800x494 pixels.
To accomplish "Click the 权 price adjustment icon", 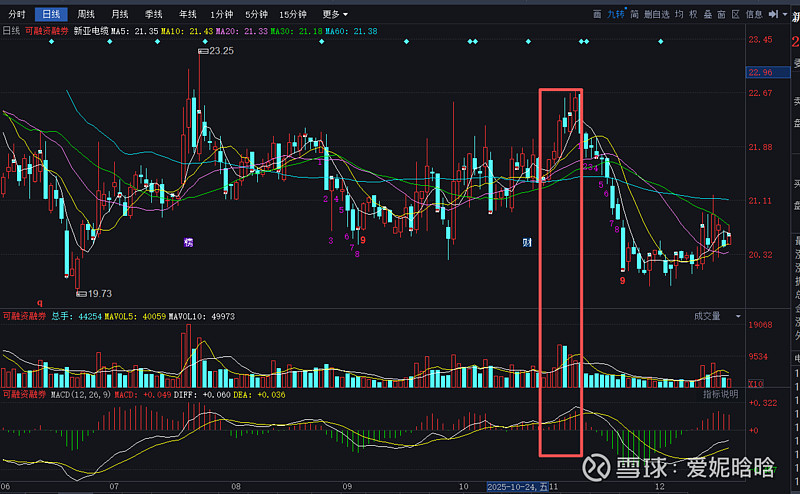I will pyautogui.click(x=693, y=15).
